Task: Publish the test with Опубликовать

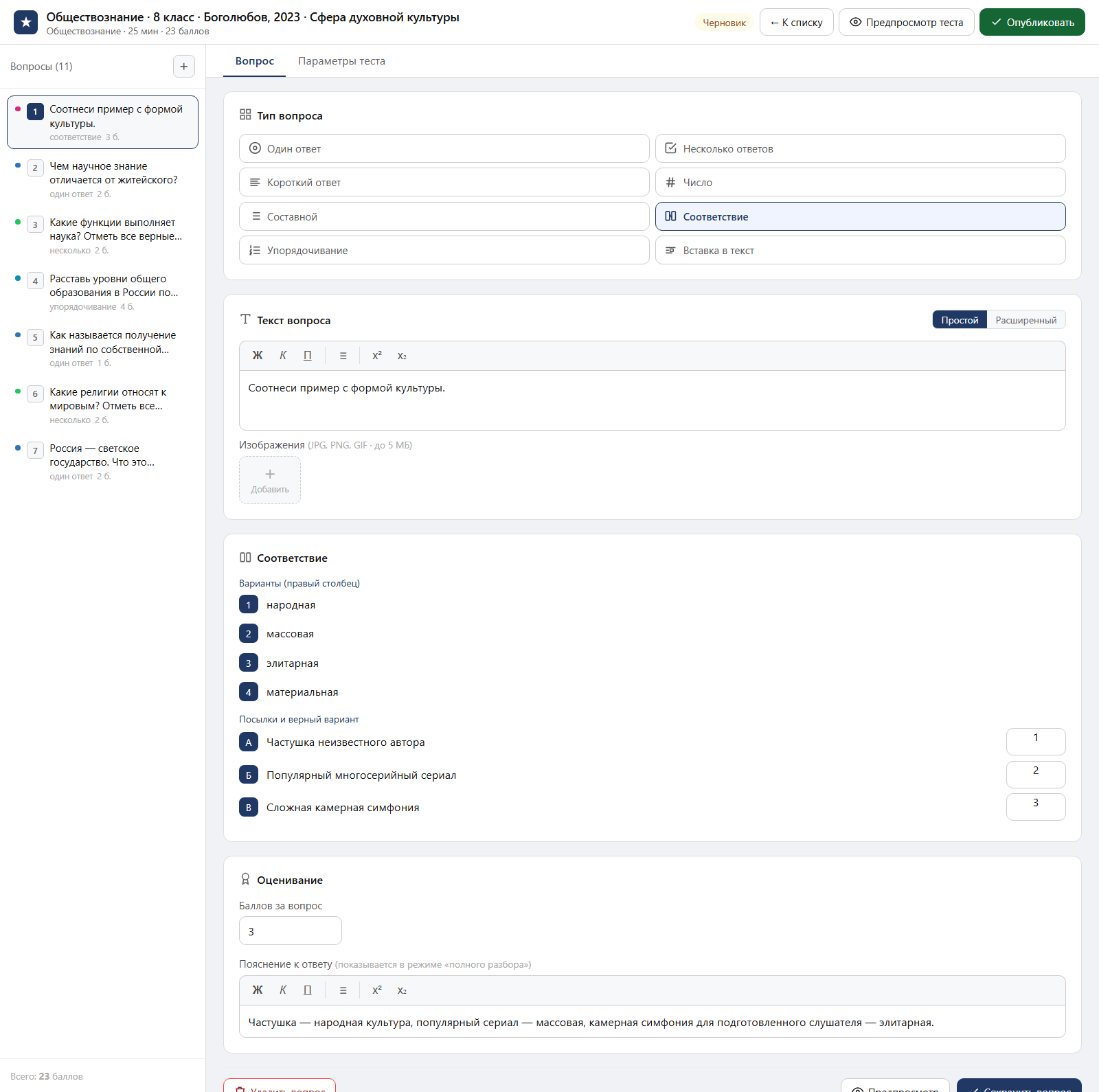Action: tap(1032, 22)
